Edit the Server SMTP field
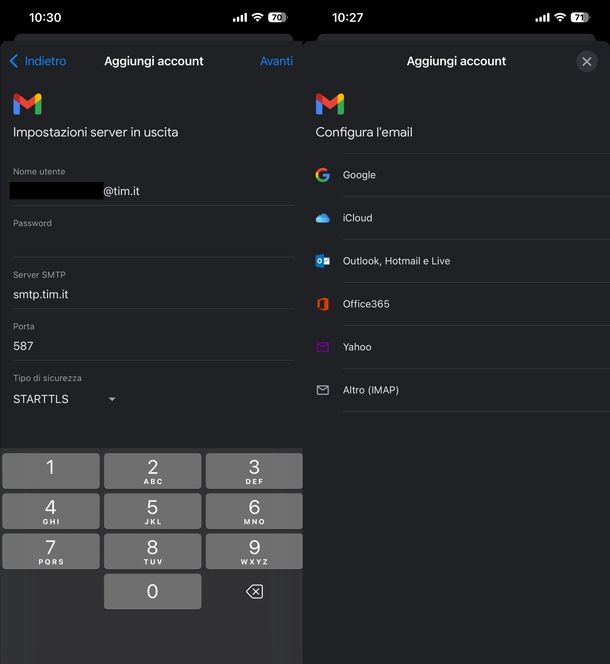Viewport: 610px width, 664px height. [x=153, y=294]
